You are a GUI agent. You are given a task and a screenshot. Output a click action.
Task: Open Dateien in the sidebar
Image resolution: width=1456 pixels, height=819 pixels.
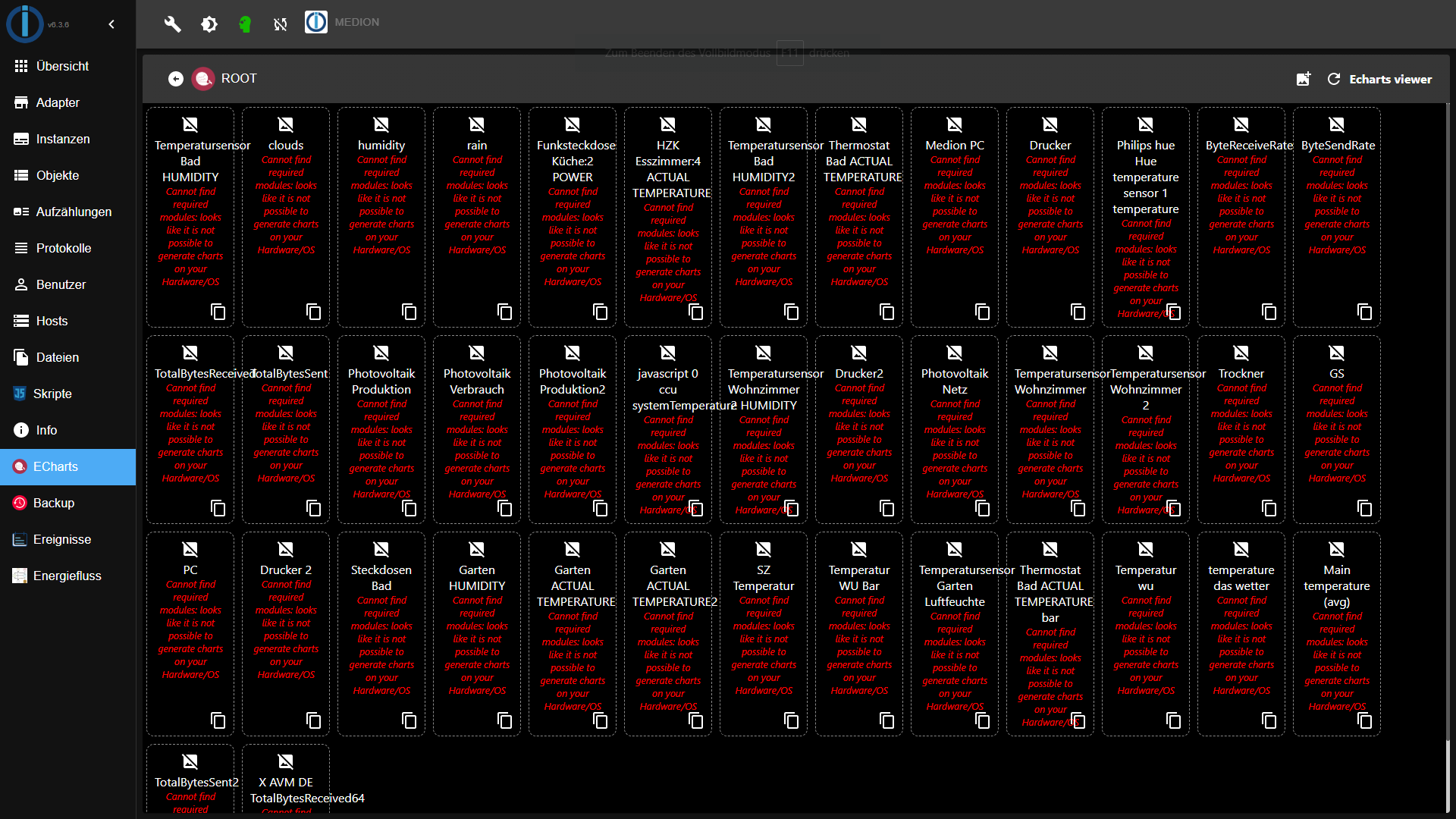[68, 357]
